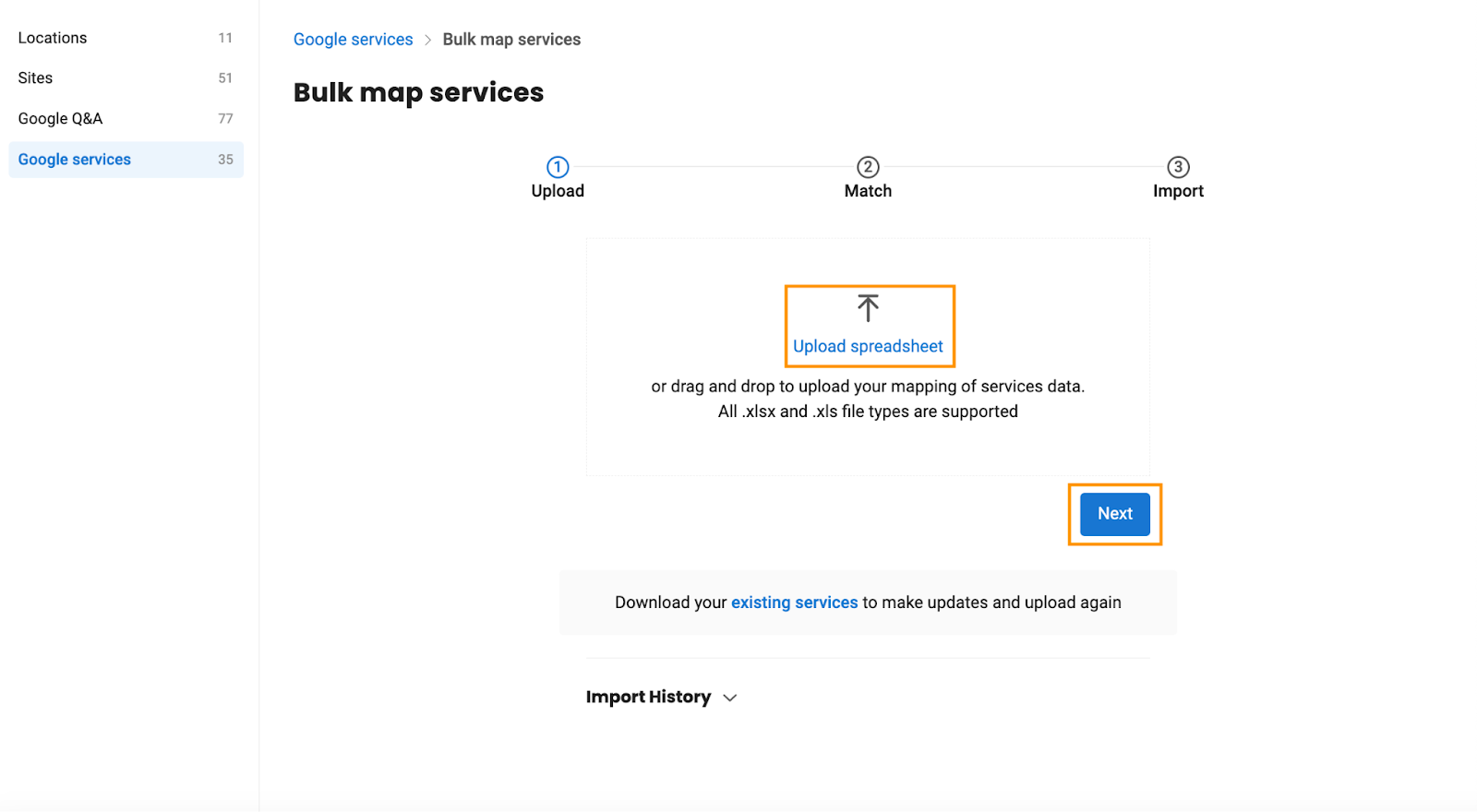Open the existing services download link

point(795,603)
